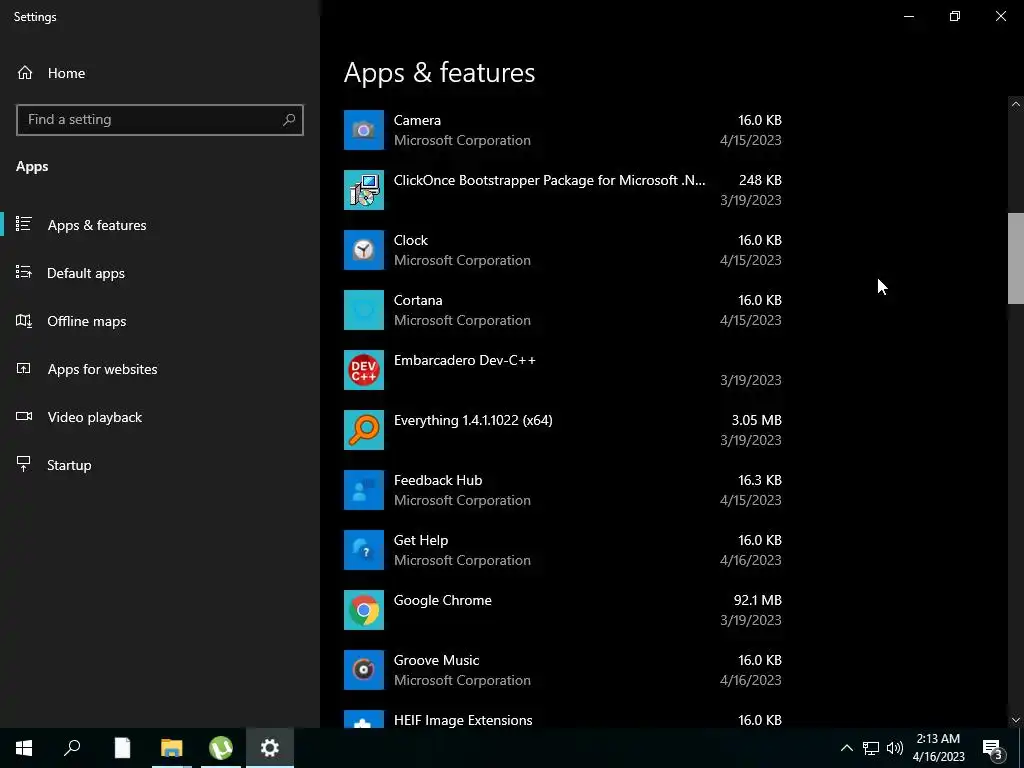Open the white document taskbar icon

122,748
